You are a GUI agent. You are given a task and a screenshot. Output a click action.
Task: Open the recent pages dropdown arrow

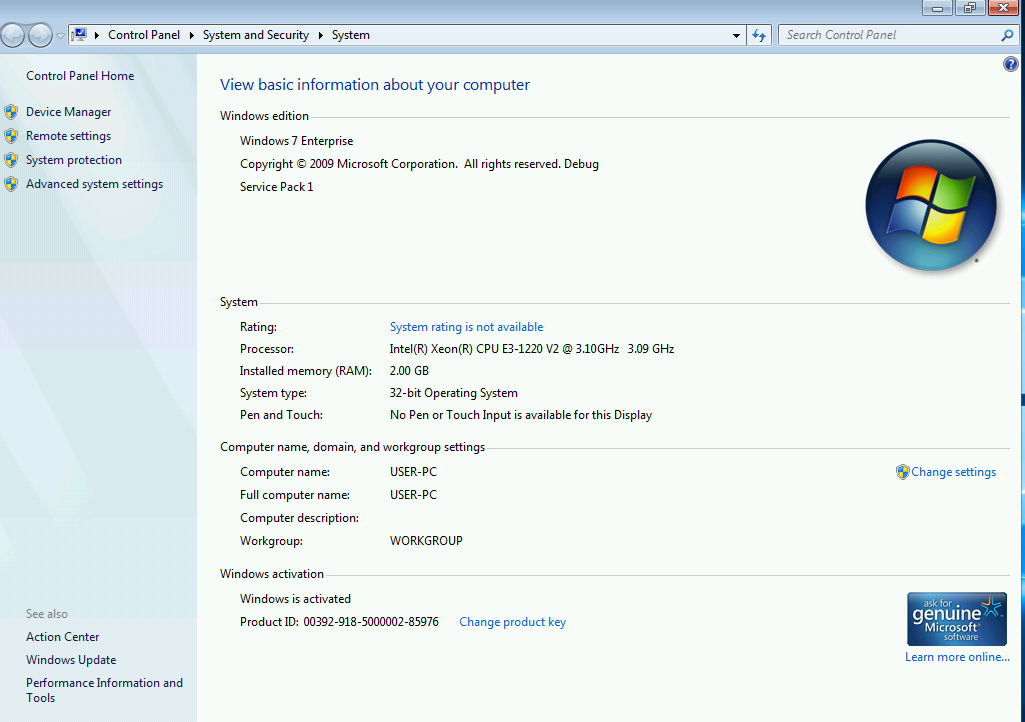click(x=60, y=35)
